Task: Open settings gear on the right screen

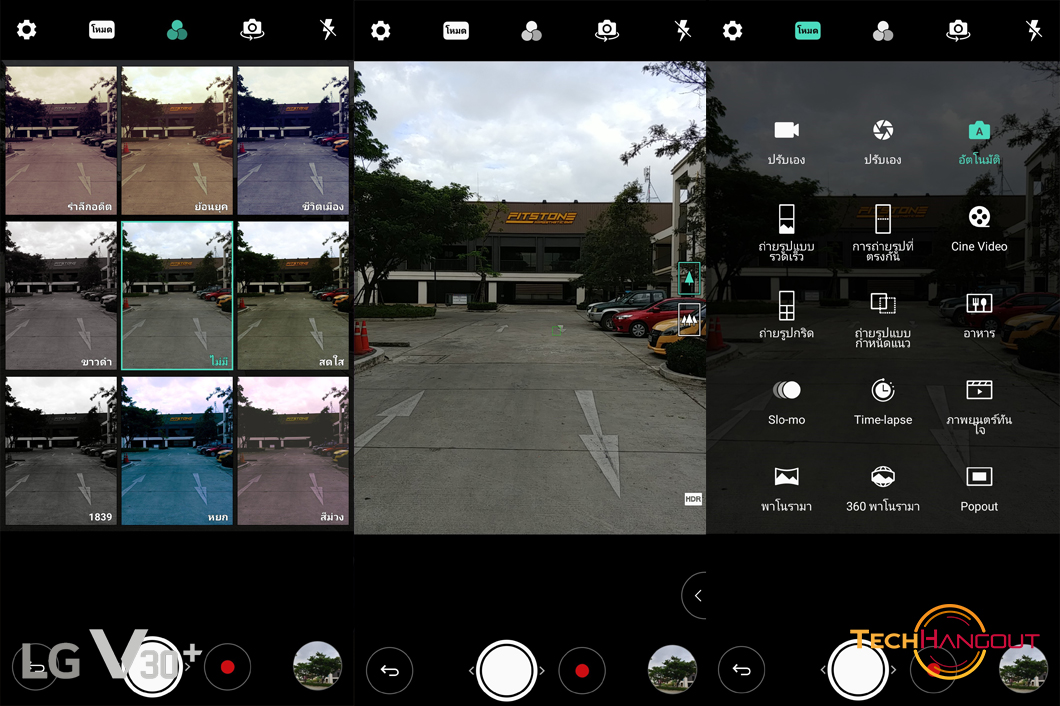Action: [x=732, y=30]
